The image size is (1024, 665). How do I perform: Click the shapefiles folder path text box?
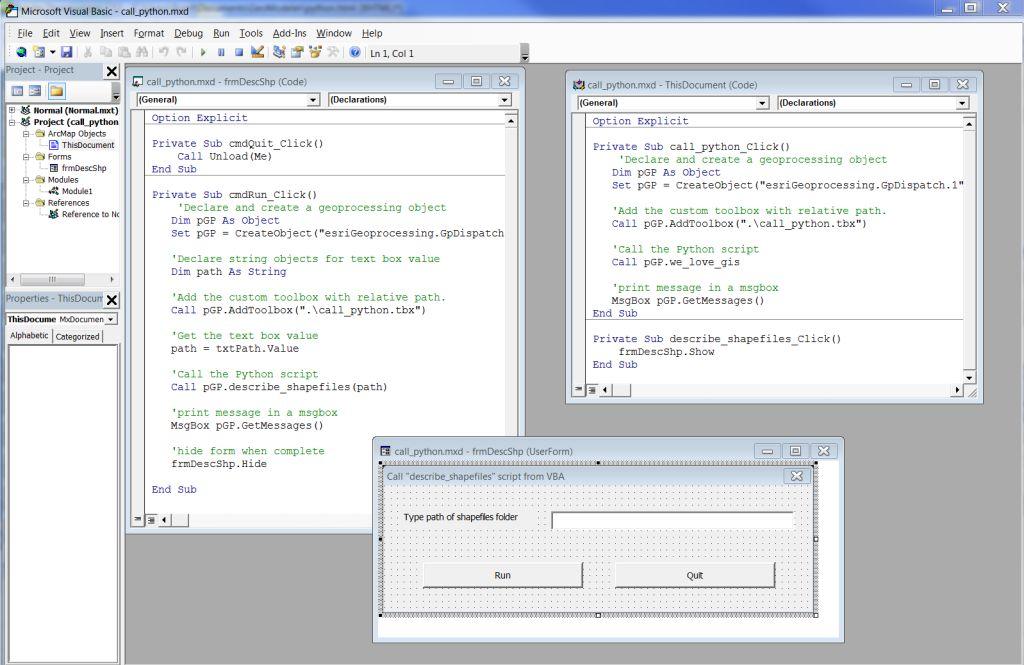(x=672, y=519)
